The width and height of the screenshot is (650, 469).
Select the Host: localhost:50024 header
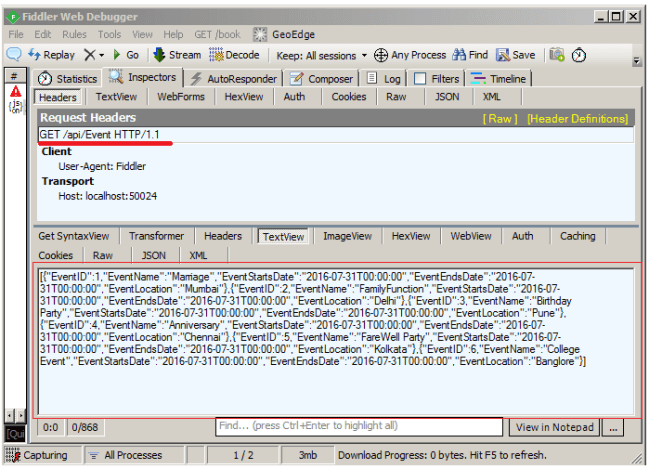pyautogui.click(x=108, y=196)
